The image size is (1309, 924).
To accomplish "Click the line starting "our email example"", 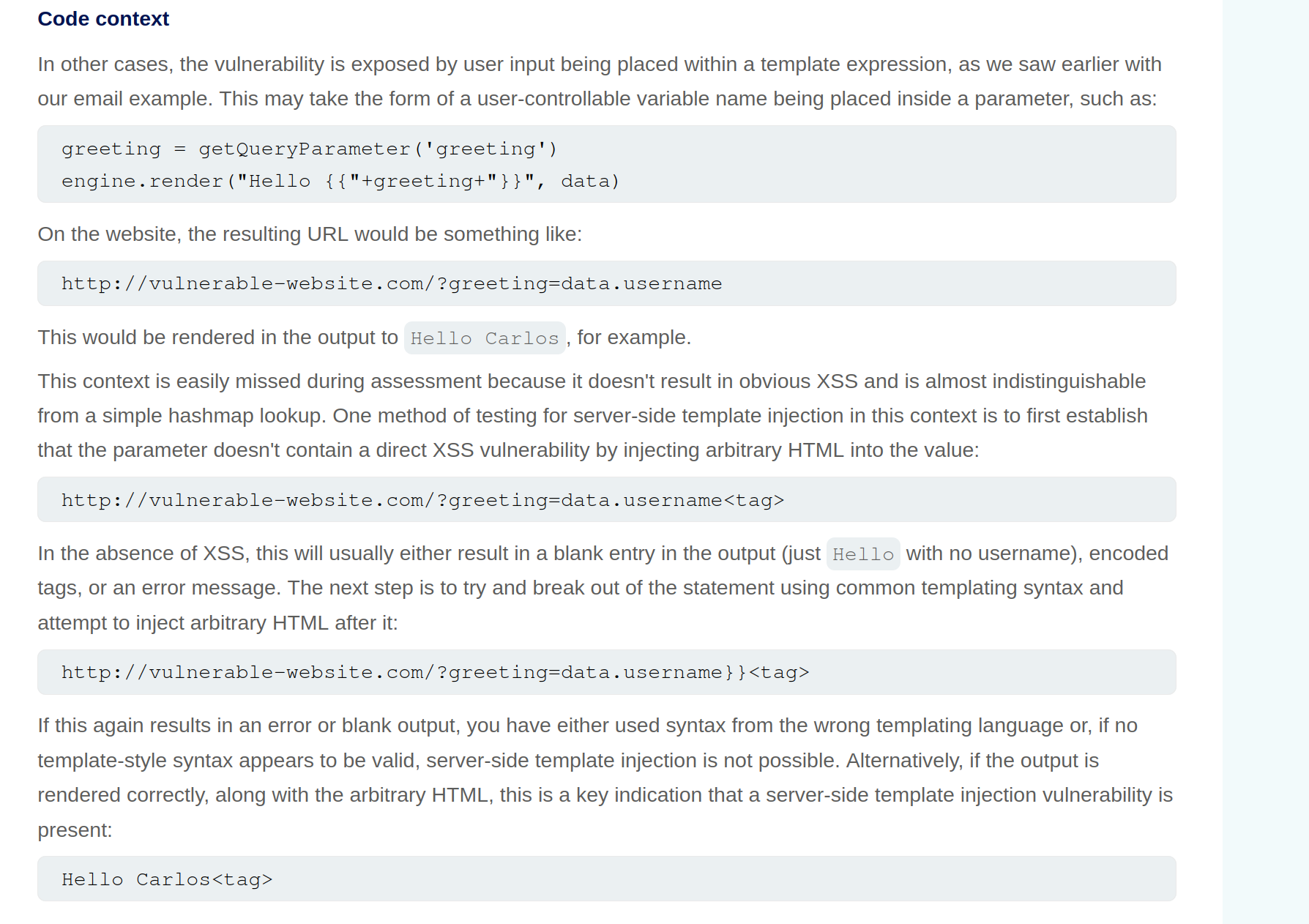I will point(597,99).
